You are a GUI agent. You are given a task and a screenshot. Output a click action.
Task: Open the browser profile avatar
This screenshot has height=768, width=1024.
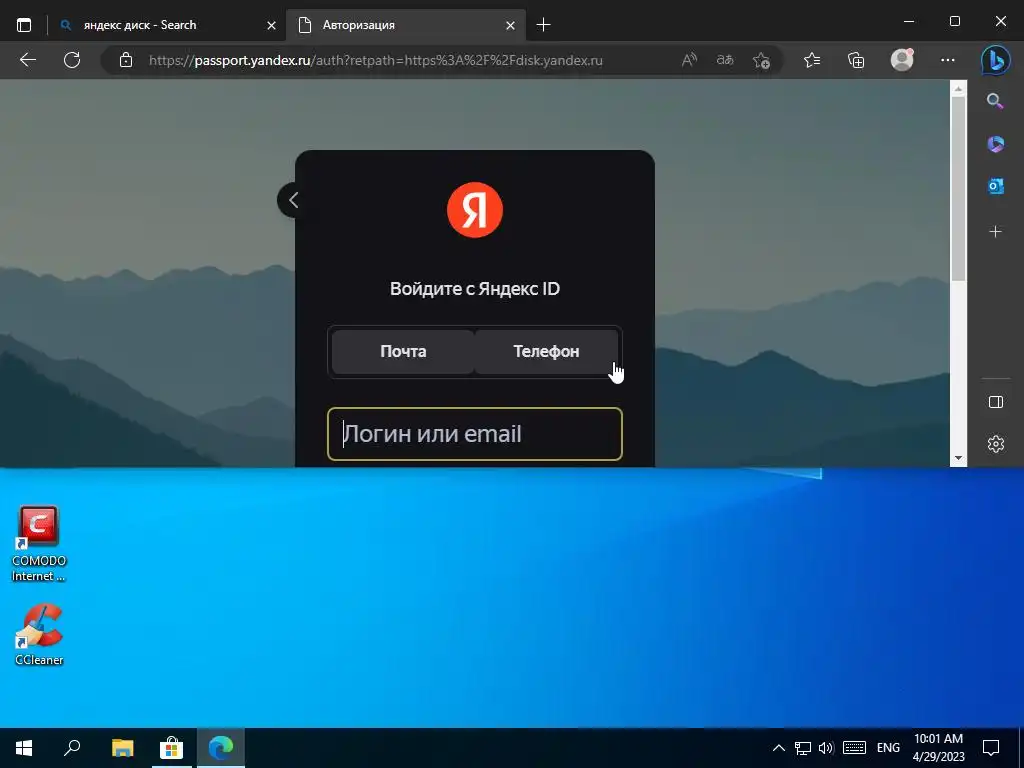click(902, 59)
